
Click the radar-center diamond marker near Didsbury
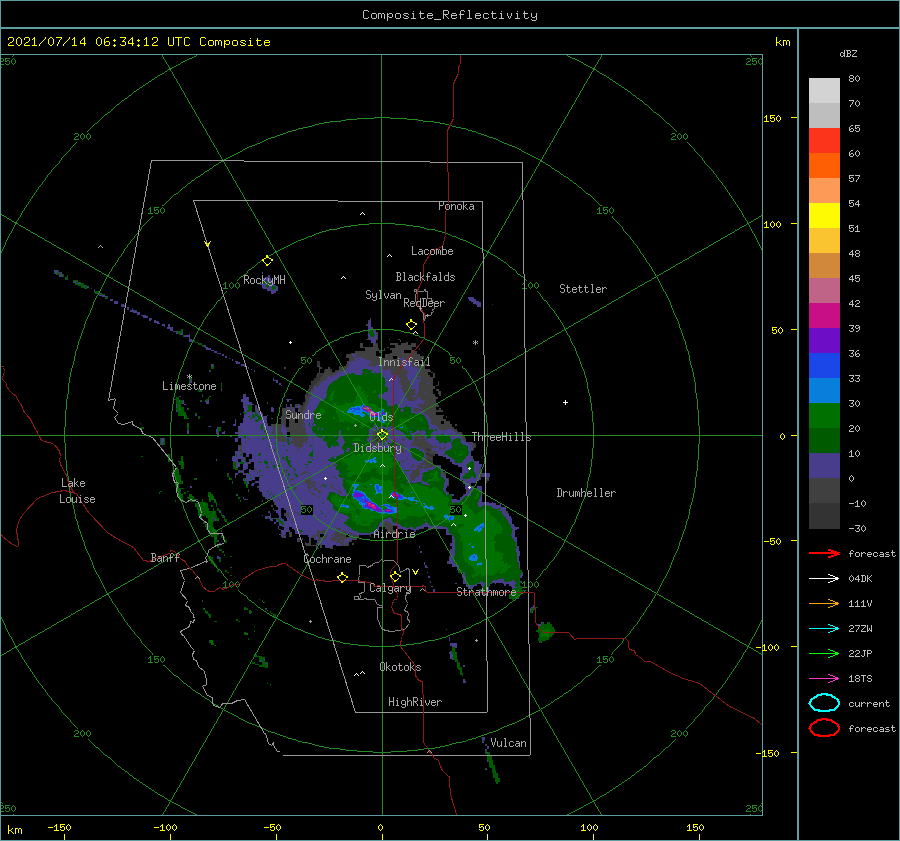coord(382,435)
